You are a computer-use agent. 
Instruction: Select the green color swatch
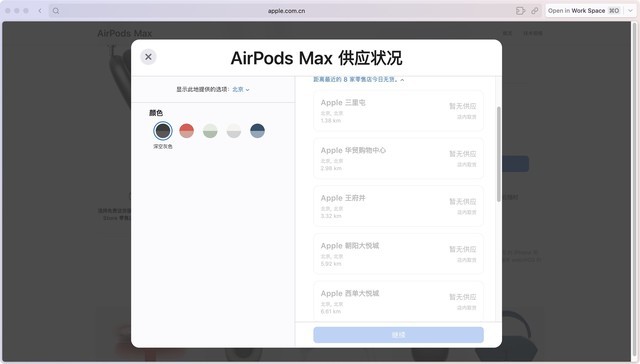coord(210,131)
